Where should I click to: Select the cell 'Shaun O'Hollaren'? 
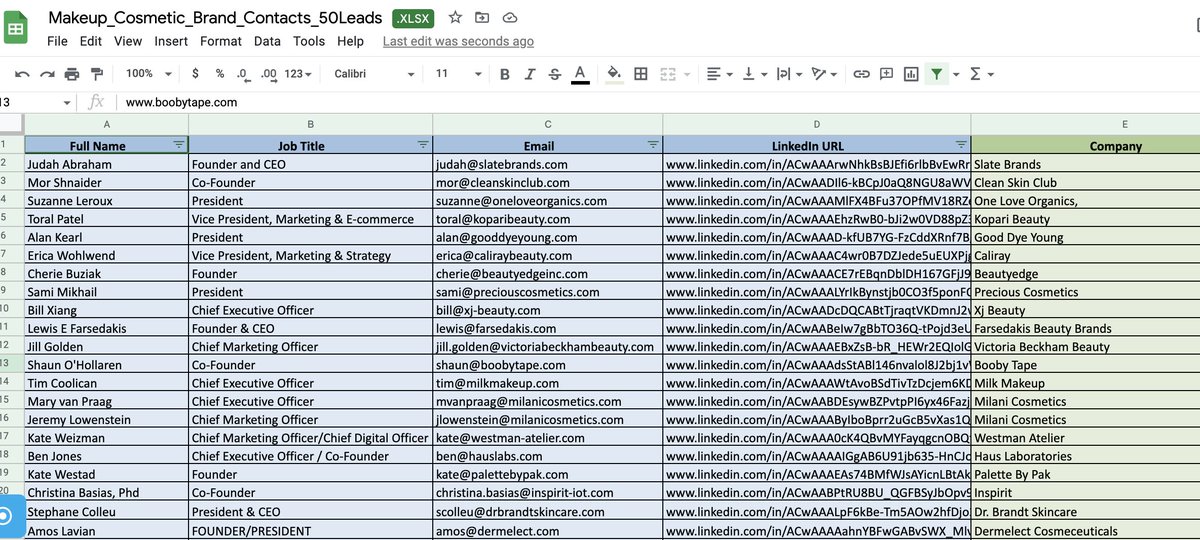coord(106,365)
